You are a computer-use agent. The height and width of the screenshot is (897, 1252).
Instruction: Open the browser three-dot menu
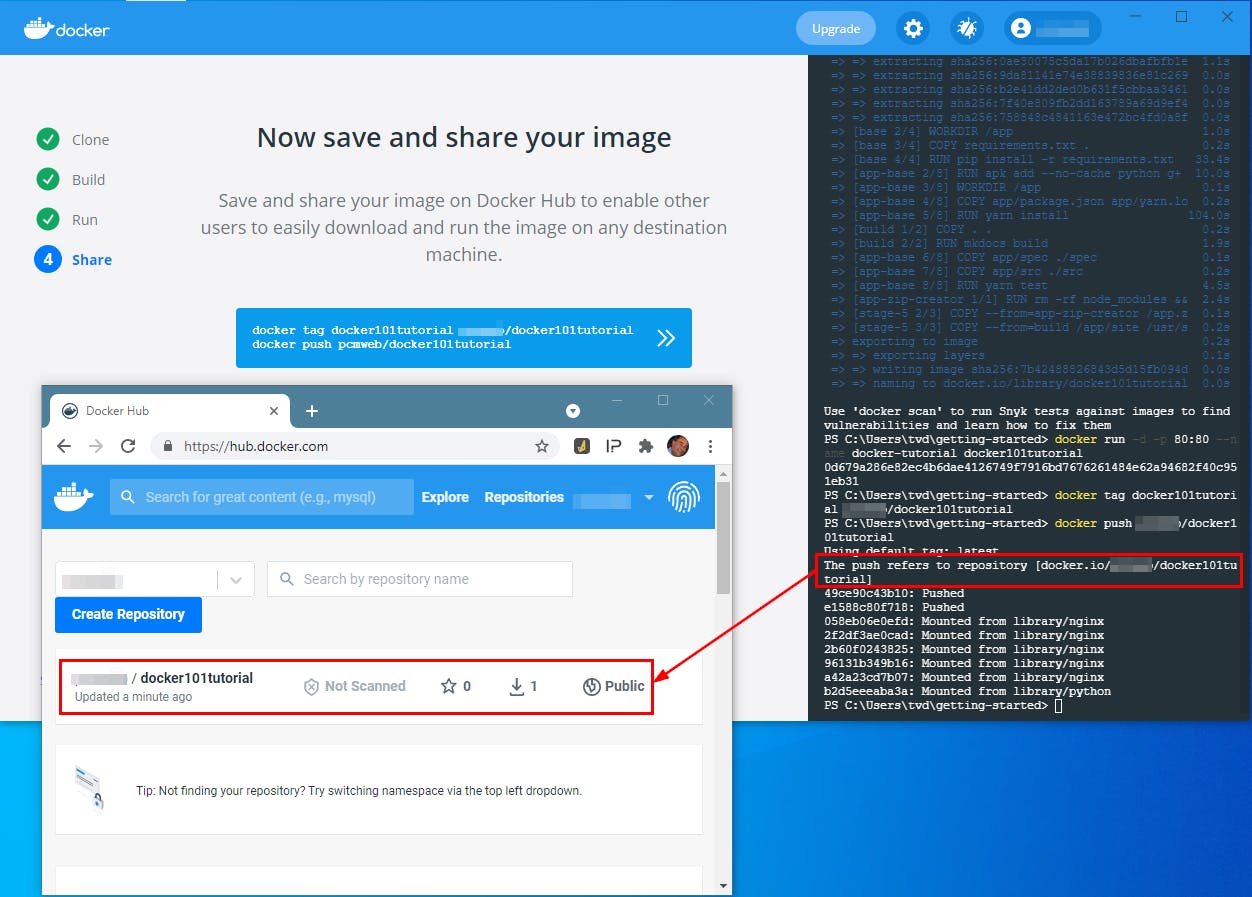(710, 446)
